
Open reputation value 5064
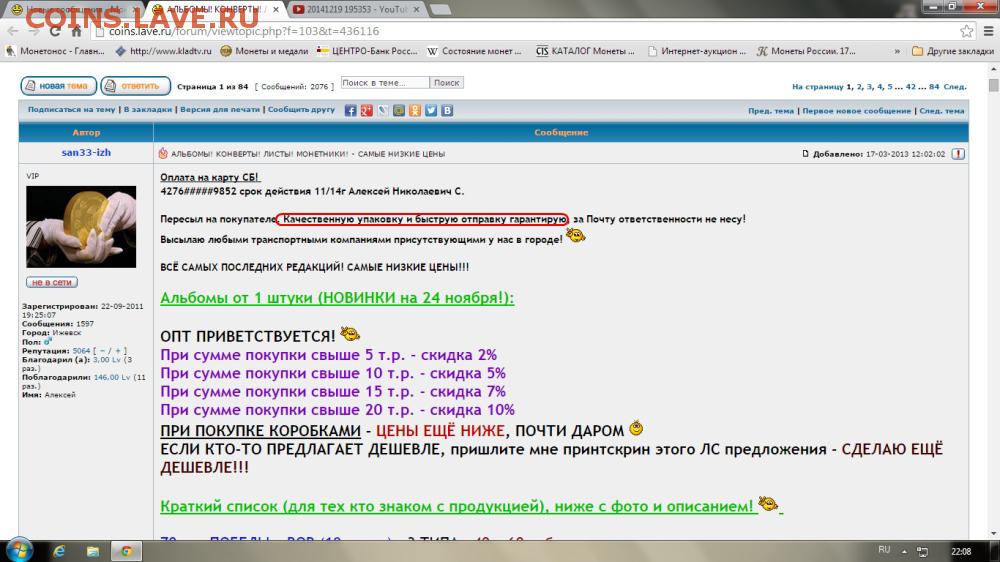81,351
